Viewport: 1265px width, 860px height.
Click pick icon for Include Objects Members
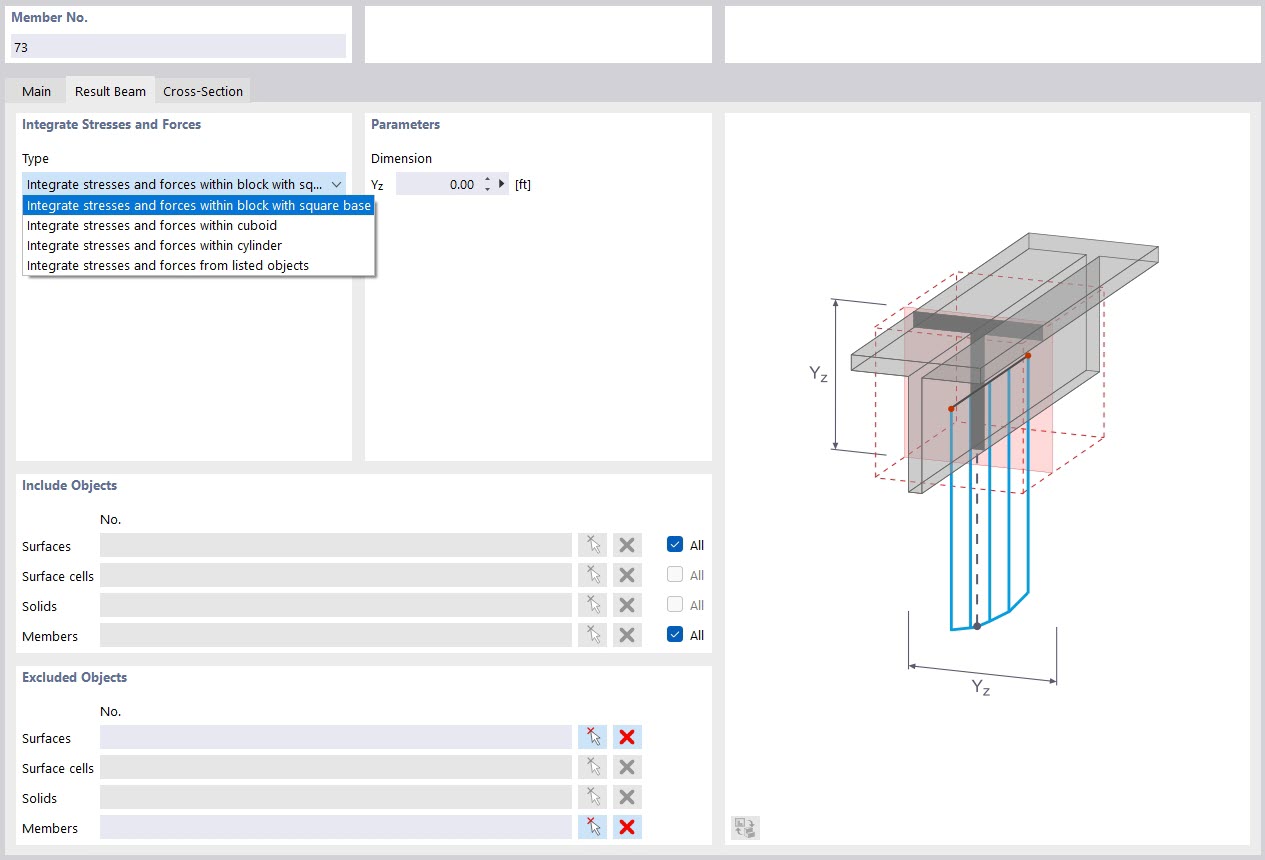(x=592, y=636)
